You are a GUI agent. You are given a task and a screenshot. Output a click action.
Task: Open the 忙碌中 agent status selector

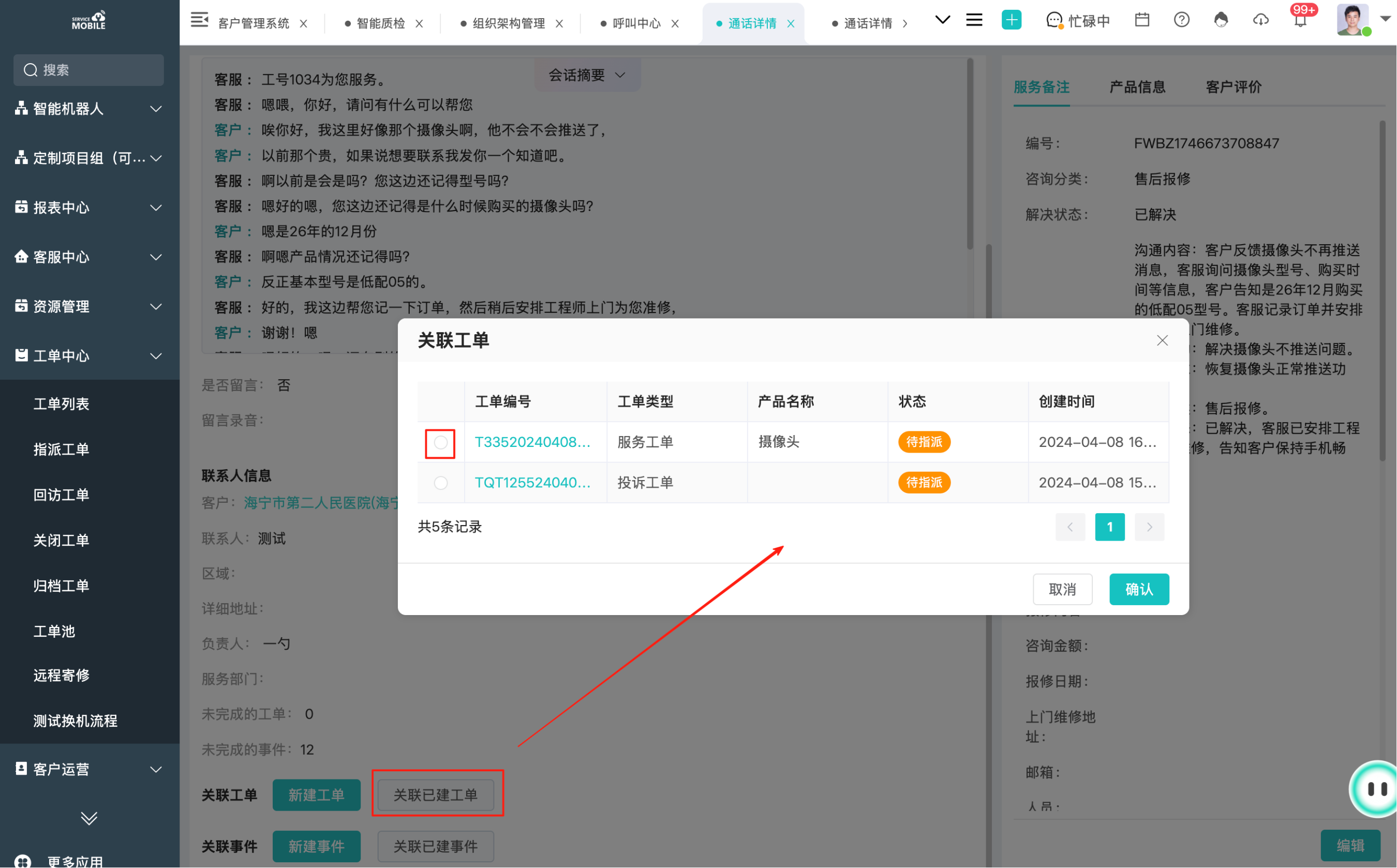click(1078, 21)
